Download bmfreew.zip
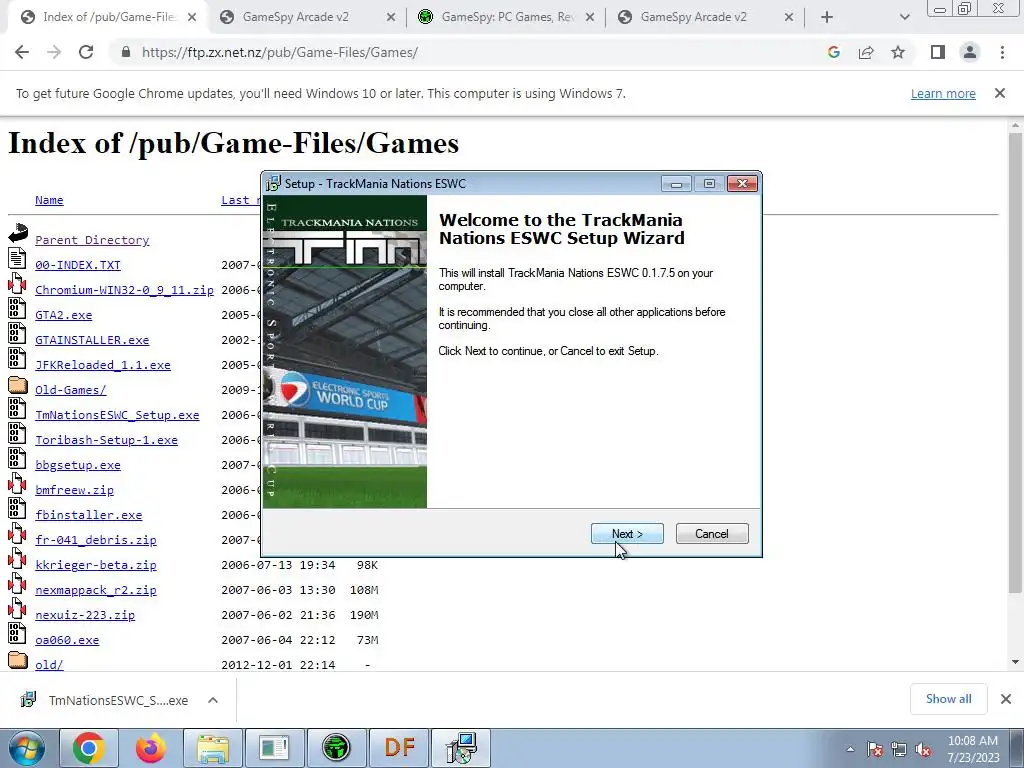The width and height of the screenshot is (1024, 768). [74, 490]
